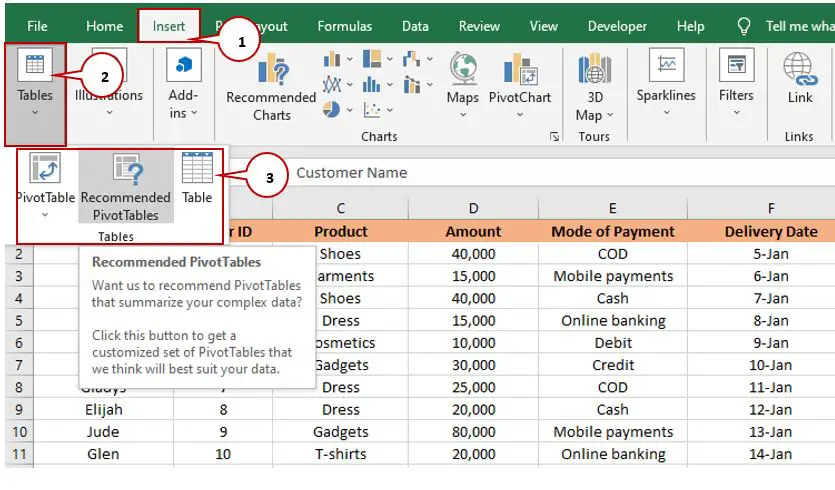The image size is (835, 490).
Task: Select the cell containing Elijah
Action: coord(104,410)
